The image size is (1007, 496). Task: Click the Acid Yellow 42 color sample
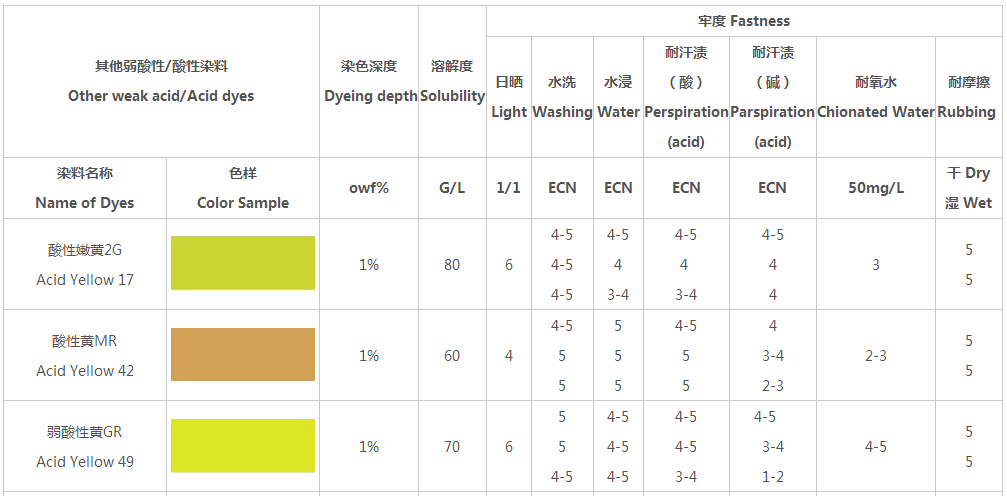(x=243, y=355)
